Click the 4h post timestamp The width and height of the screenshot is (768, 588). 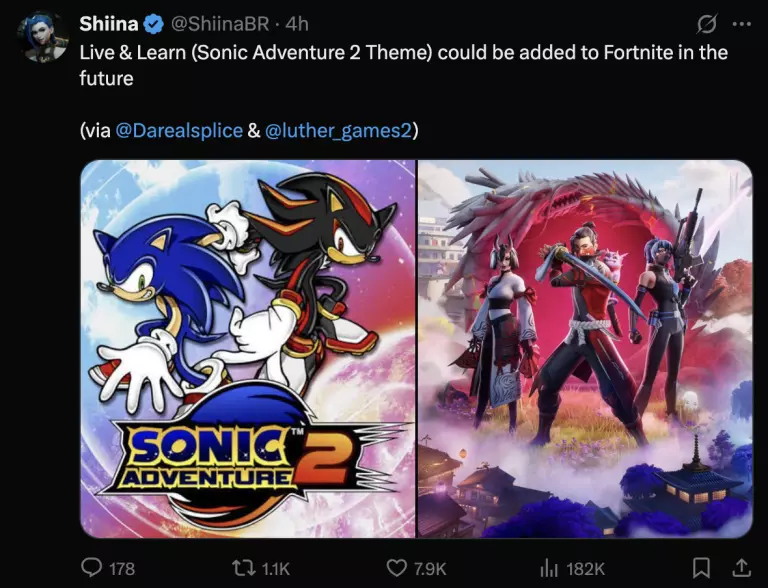[297, 24]
